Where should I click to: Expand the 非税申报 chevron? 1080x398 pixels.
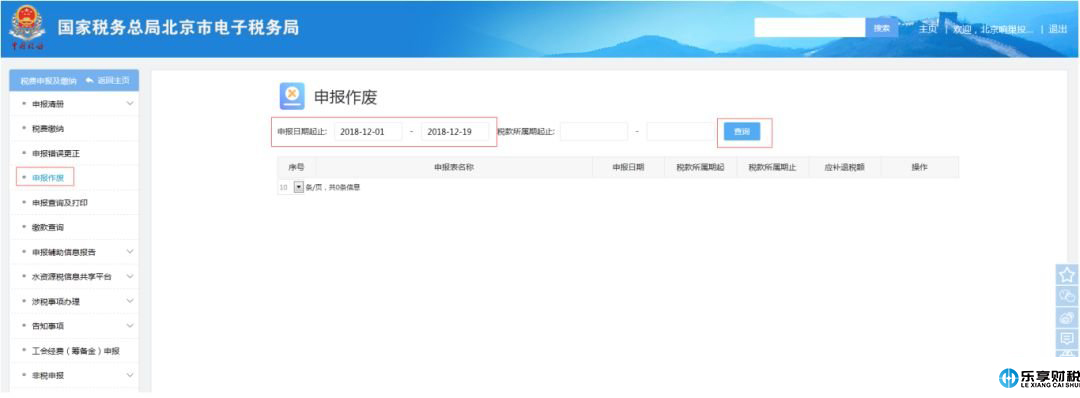click(129, 375)
